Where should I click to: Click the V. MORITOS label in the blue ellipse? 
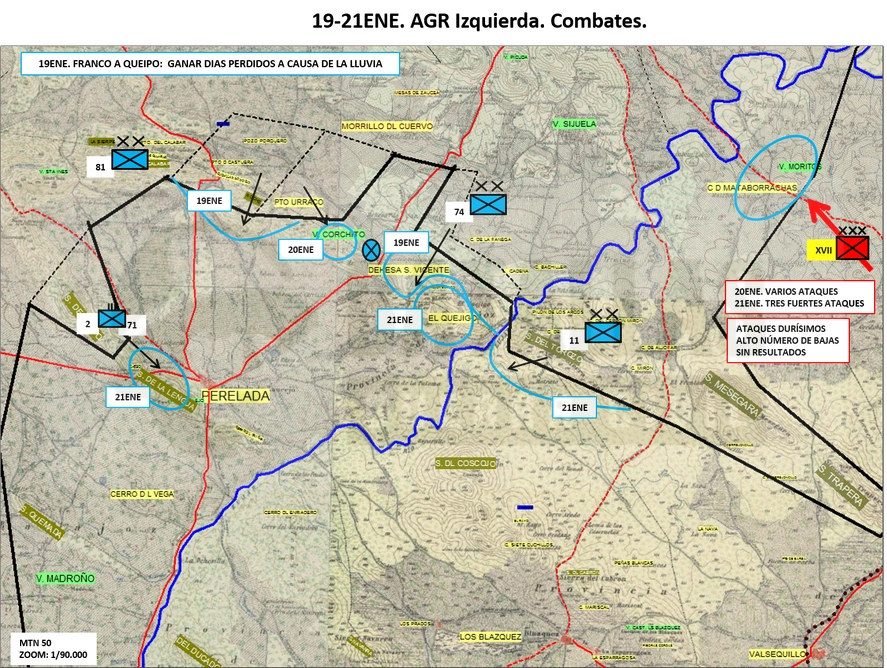pos(799,166)
